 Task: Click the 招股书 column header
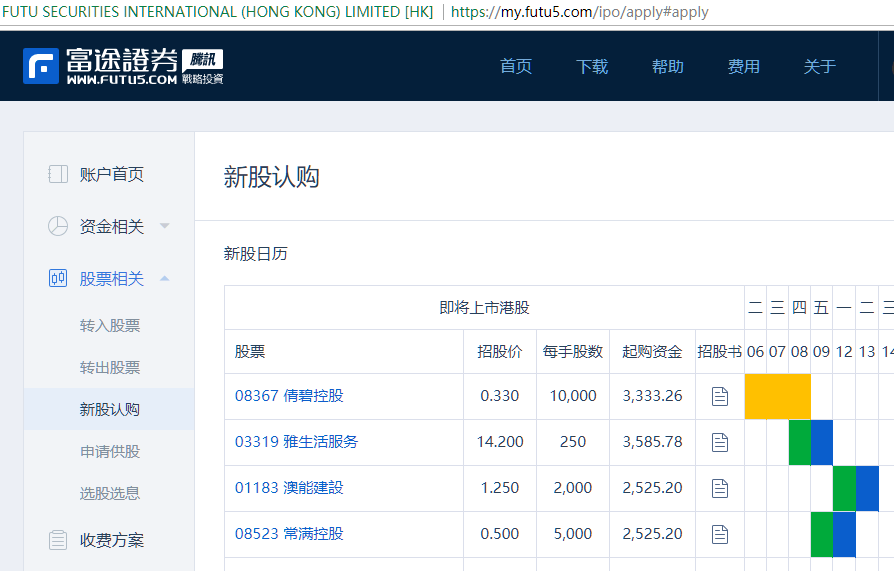[x=720, y=351]
